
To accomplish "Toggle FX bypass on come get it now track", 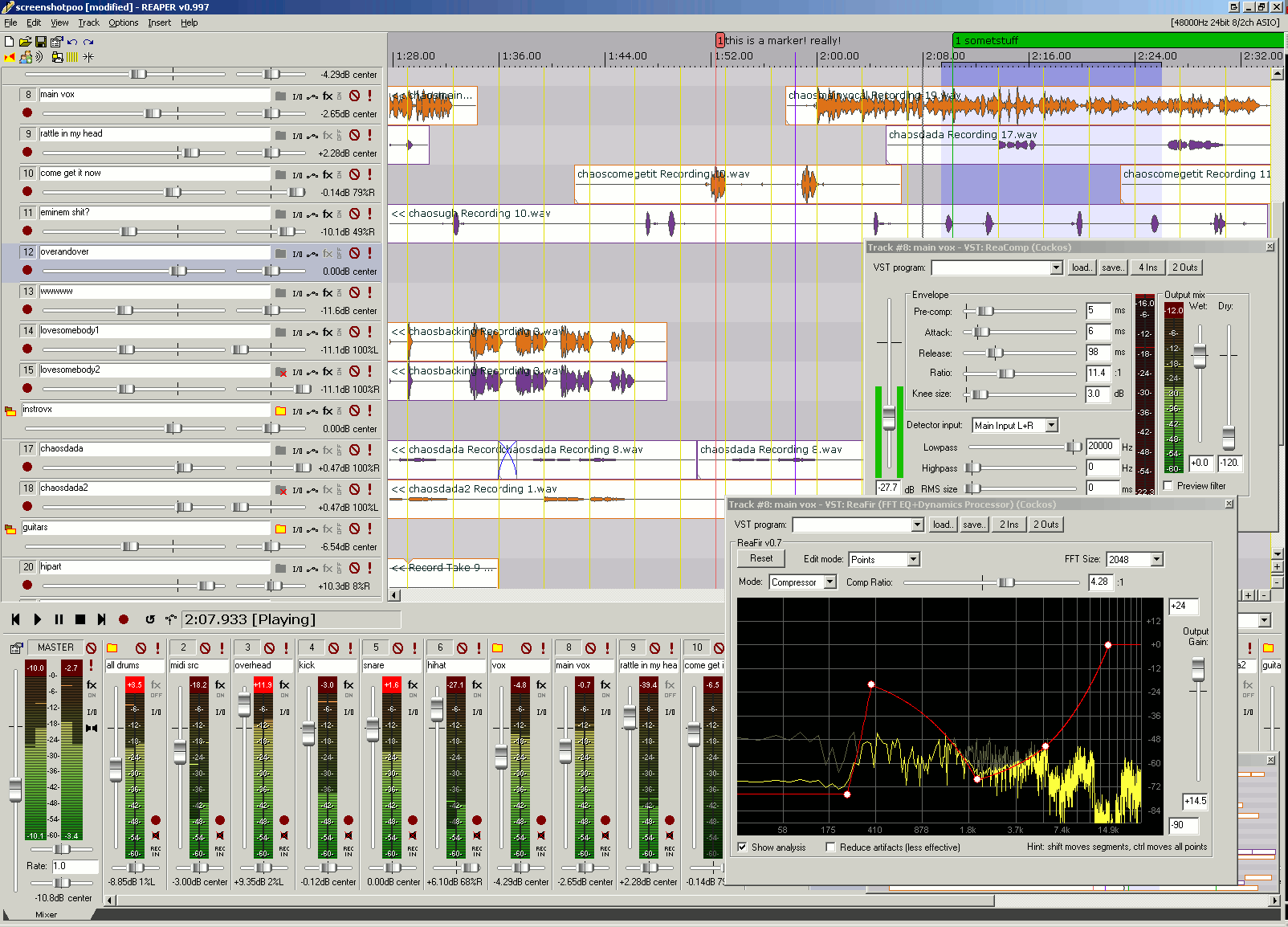I will click(x=339, y=175).
